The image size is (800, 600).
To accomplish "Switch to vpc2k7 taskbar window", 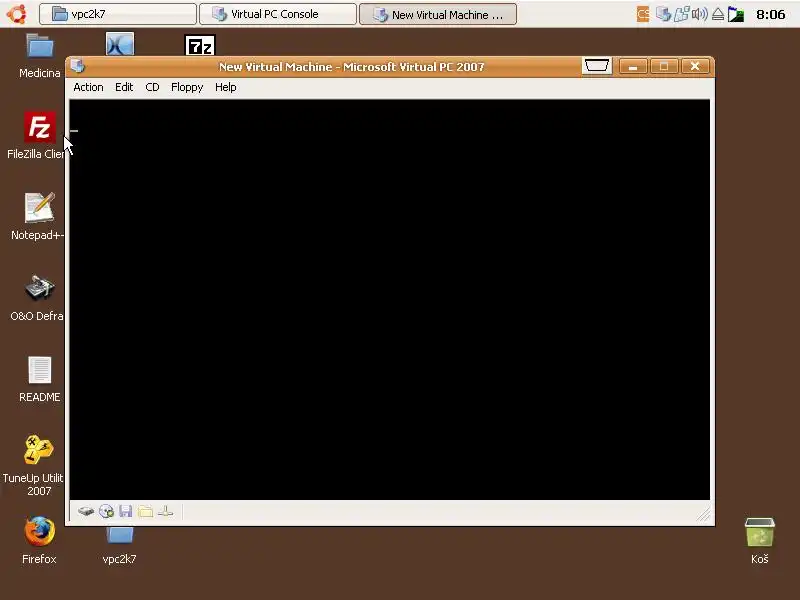I will click(118, 14).
